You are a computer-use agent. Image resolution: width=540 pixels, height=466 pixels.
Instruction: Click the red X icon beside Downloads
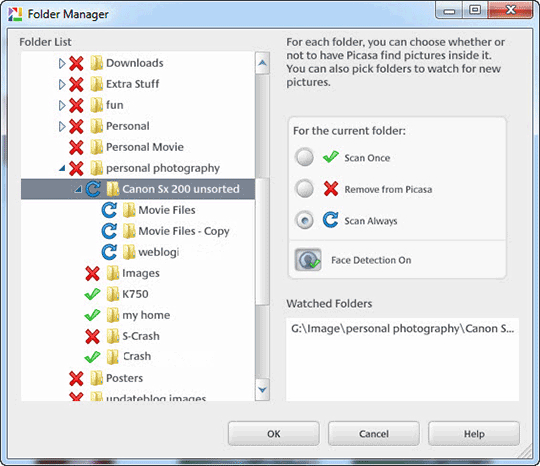click(x=76, y=63)
